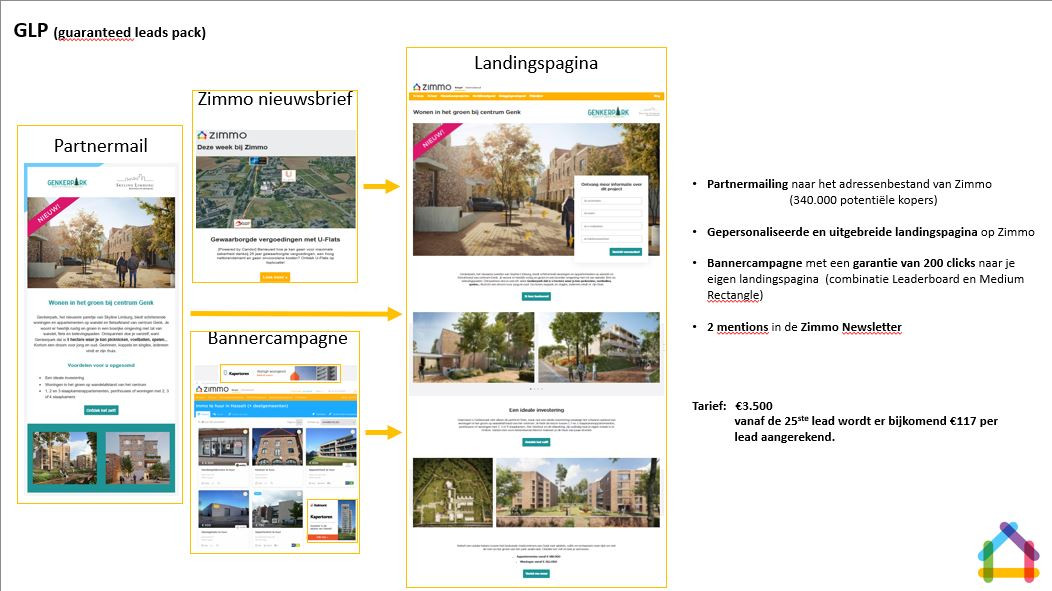Click the teal button below 'Een ideale investering'
The height and width of the screenshot is (591, 1052).
pos(536,440)
